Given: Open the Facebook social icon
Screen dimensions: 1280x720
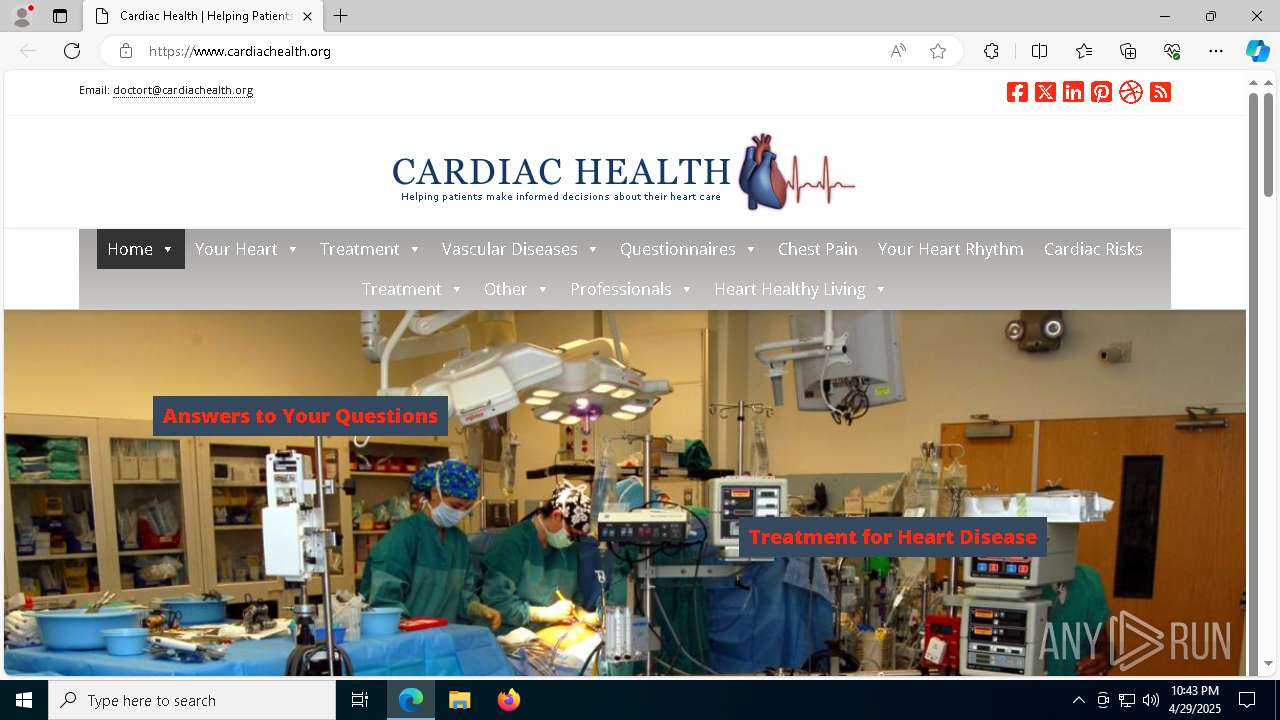Looking at the screenshot, I should (x=1017, y=92).
